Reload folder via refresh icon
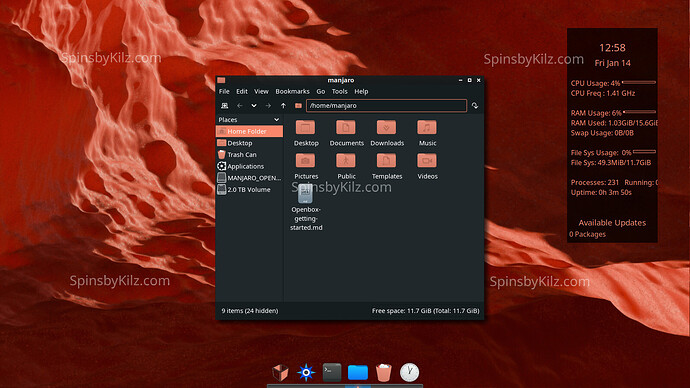This screenshot has width=690, height=388. pyautogui.click(x=475, y=106)
